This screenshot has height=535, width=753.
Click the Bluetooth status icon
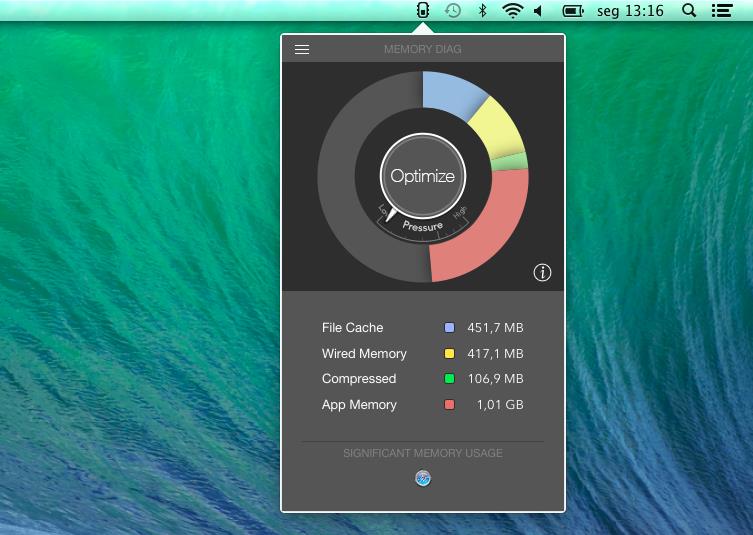pos(482,11)
